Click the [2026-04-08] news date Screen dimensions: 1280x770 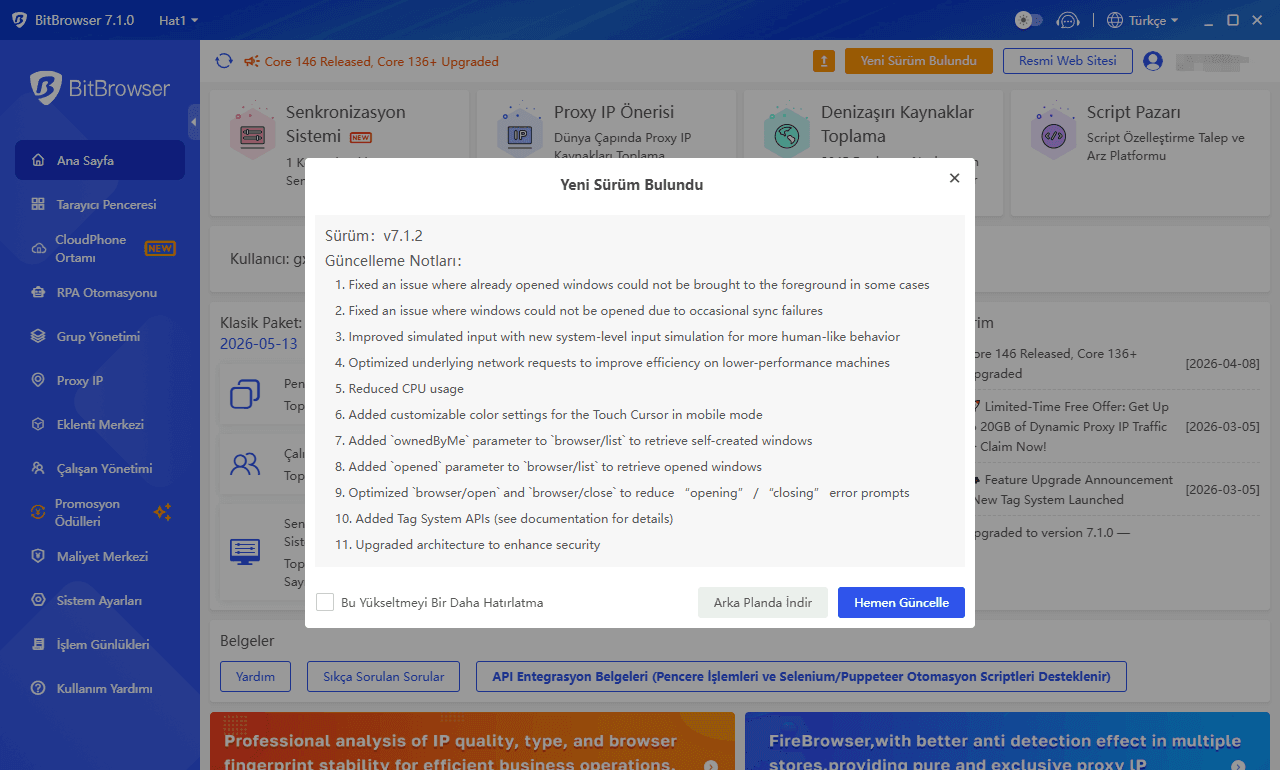1222,363
